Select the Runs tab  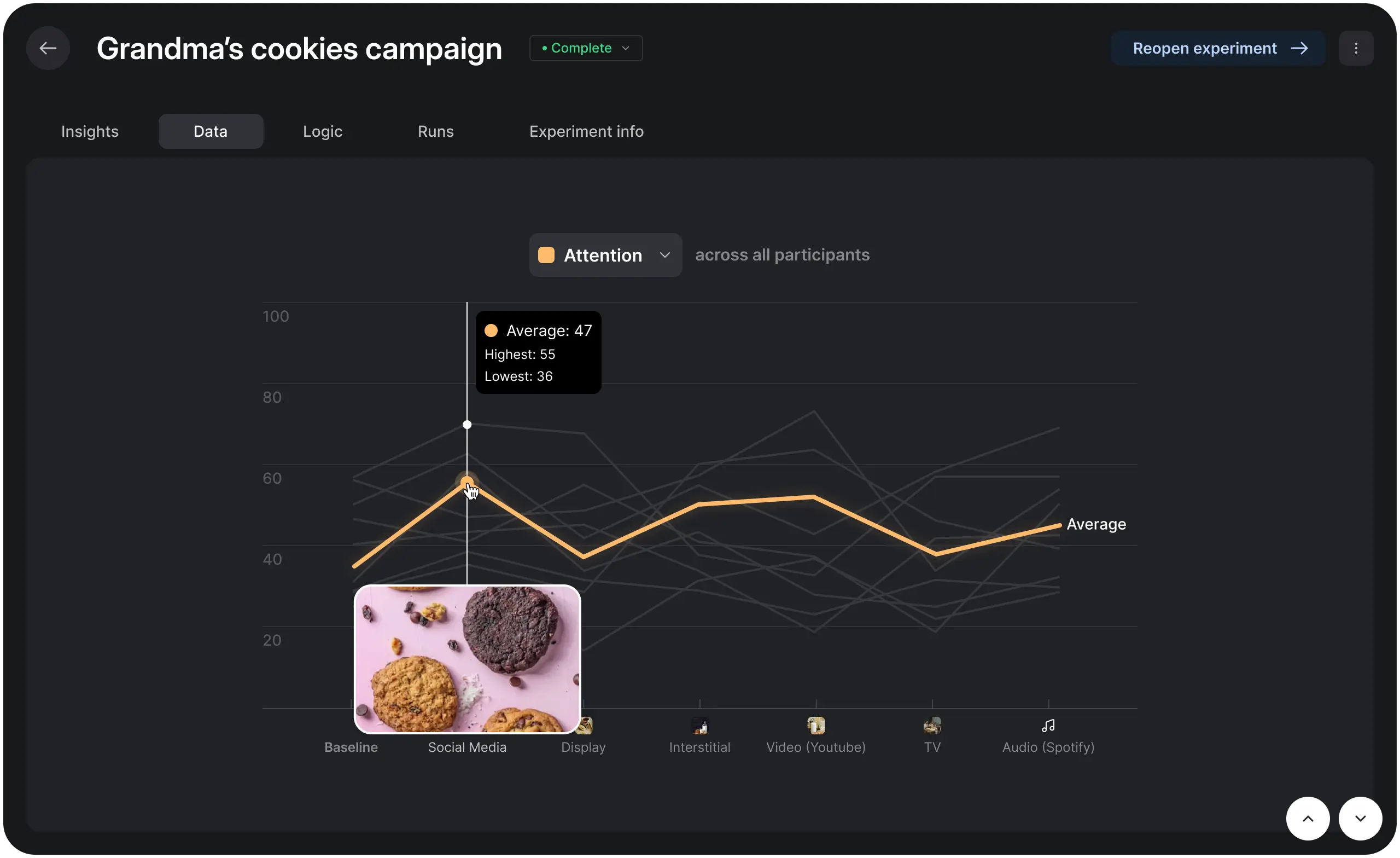pos(436,131)
